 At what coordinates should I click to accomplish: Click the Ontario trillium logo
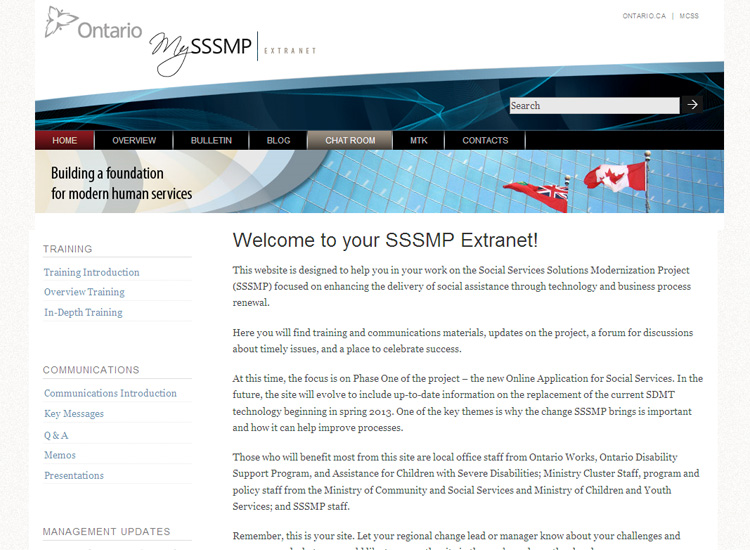point(93,23)
